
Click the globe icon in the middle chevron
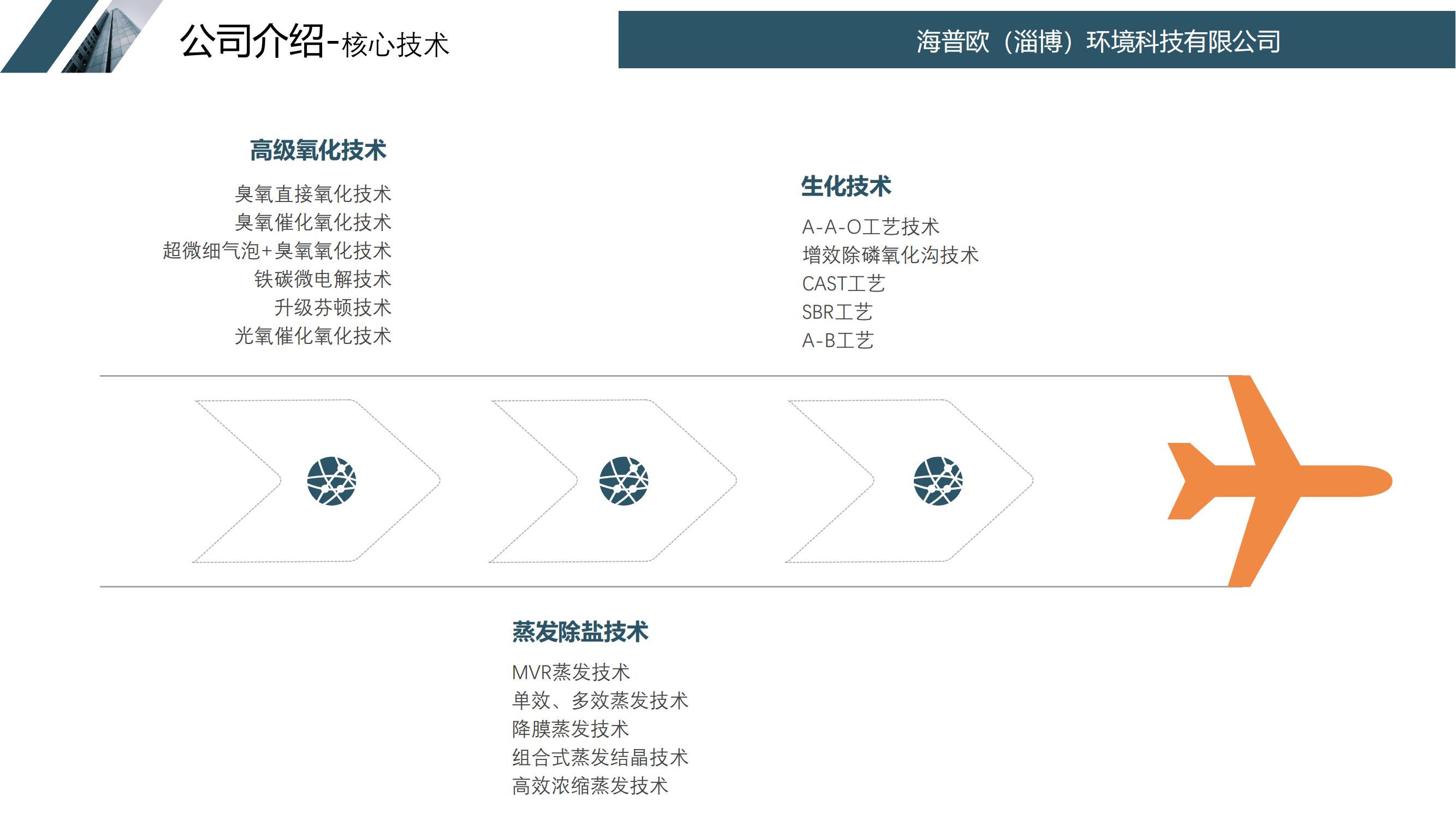pos(623,481)
